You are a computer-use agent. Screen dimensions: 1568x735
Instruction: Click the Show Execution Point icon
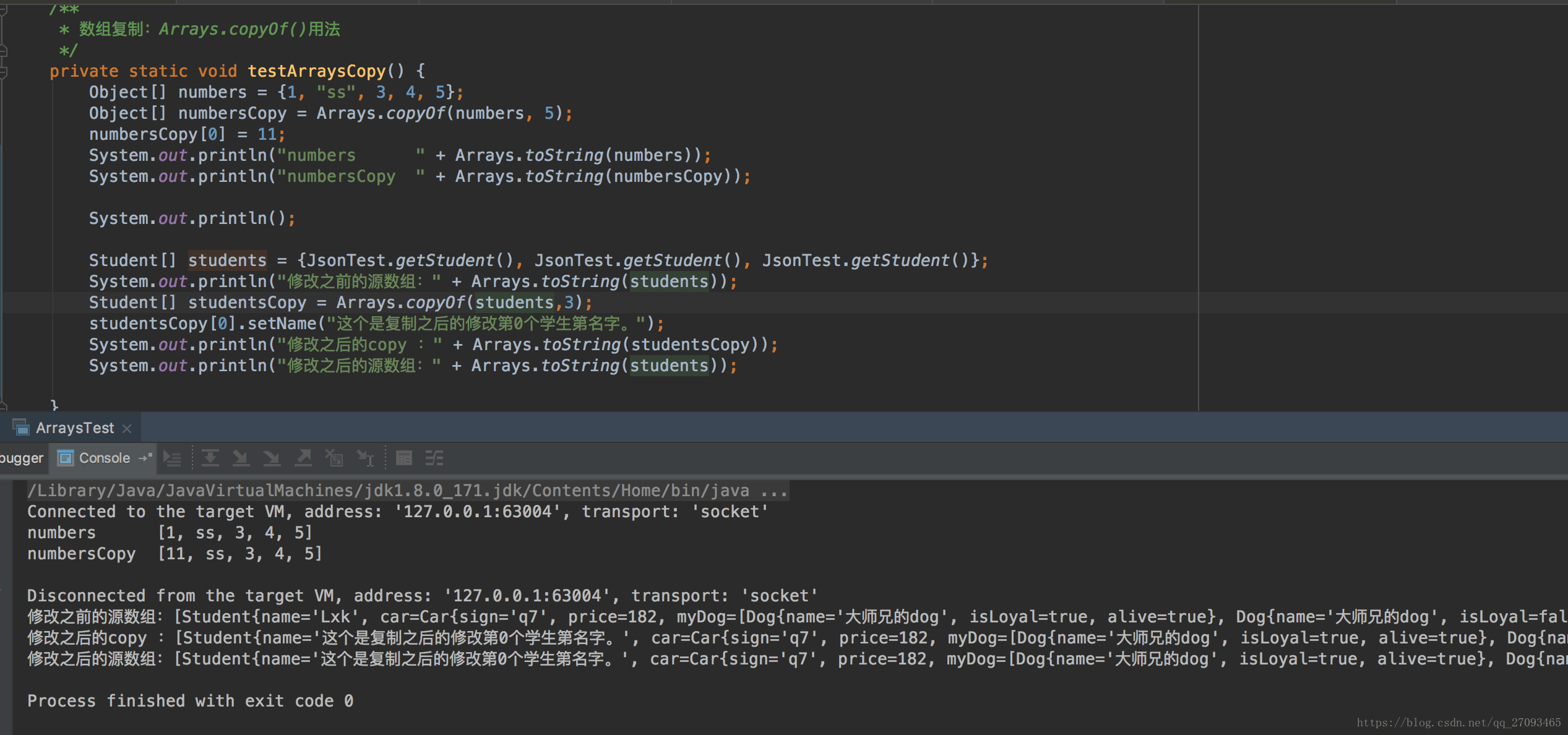[x=172, y=458]
